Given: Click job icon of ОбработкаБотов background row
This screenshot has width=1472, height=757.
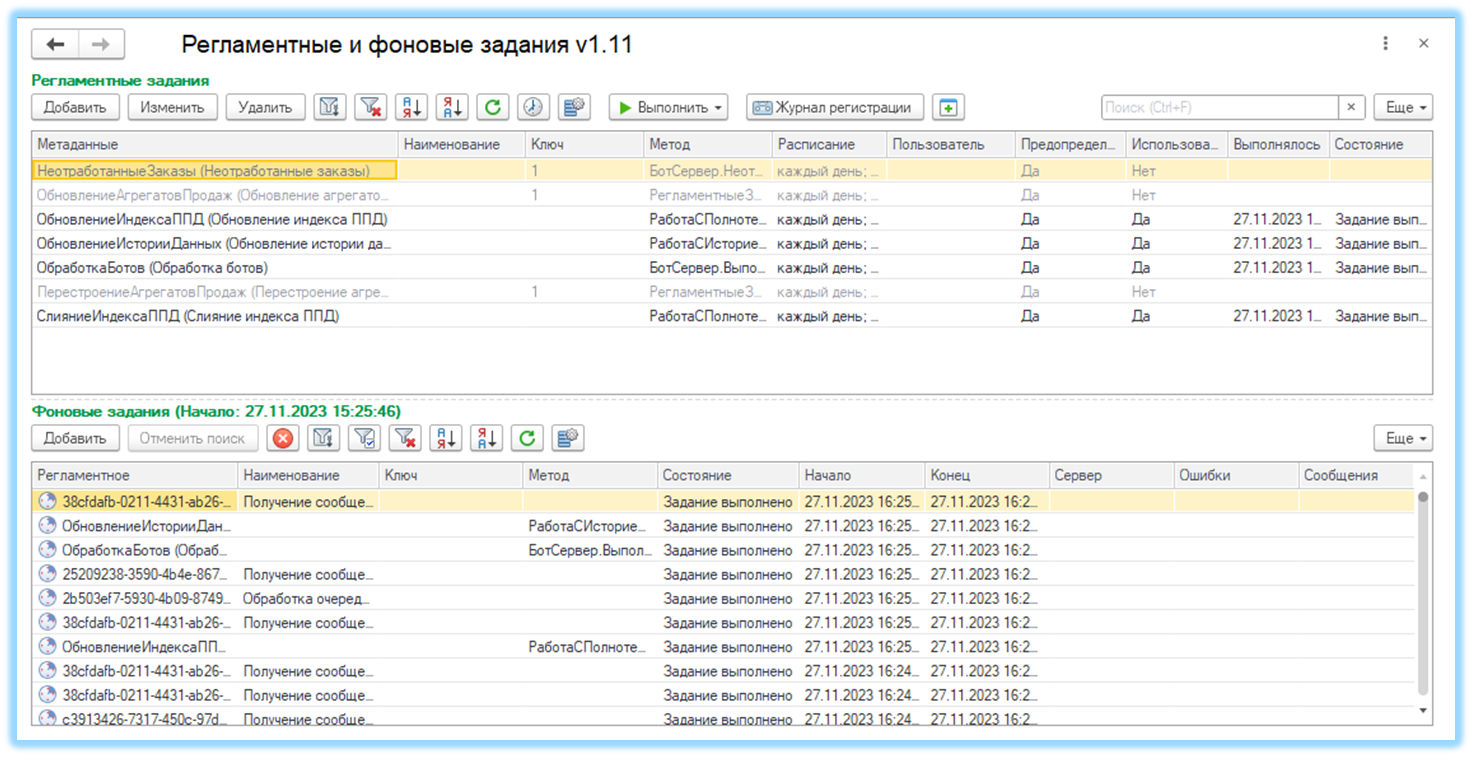Looking at the screenshot, I should 47,550.
